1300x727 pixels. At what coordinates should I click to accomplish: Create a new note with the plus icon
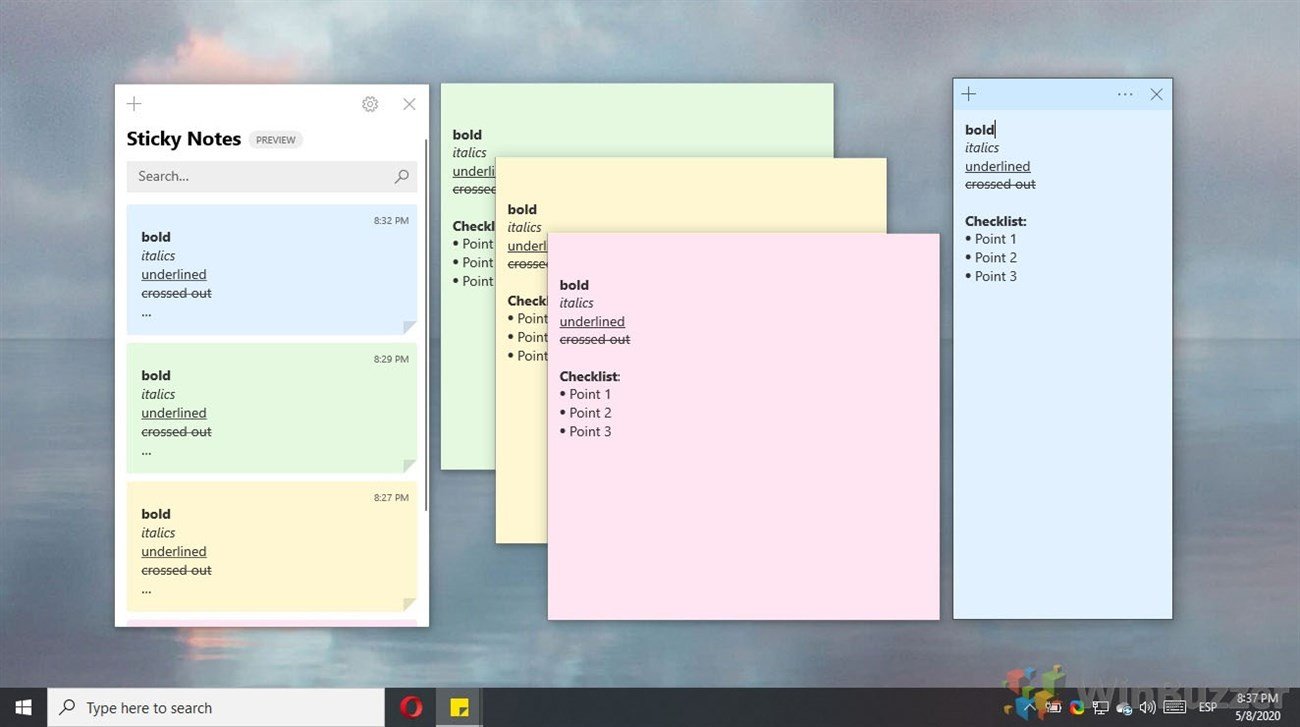[134, 104]
